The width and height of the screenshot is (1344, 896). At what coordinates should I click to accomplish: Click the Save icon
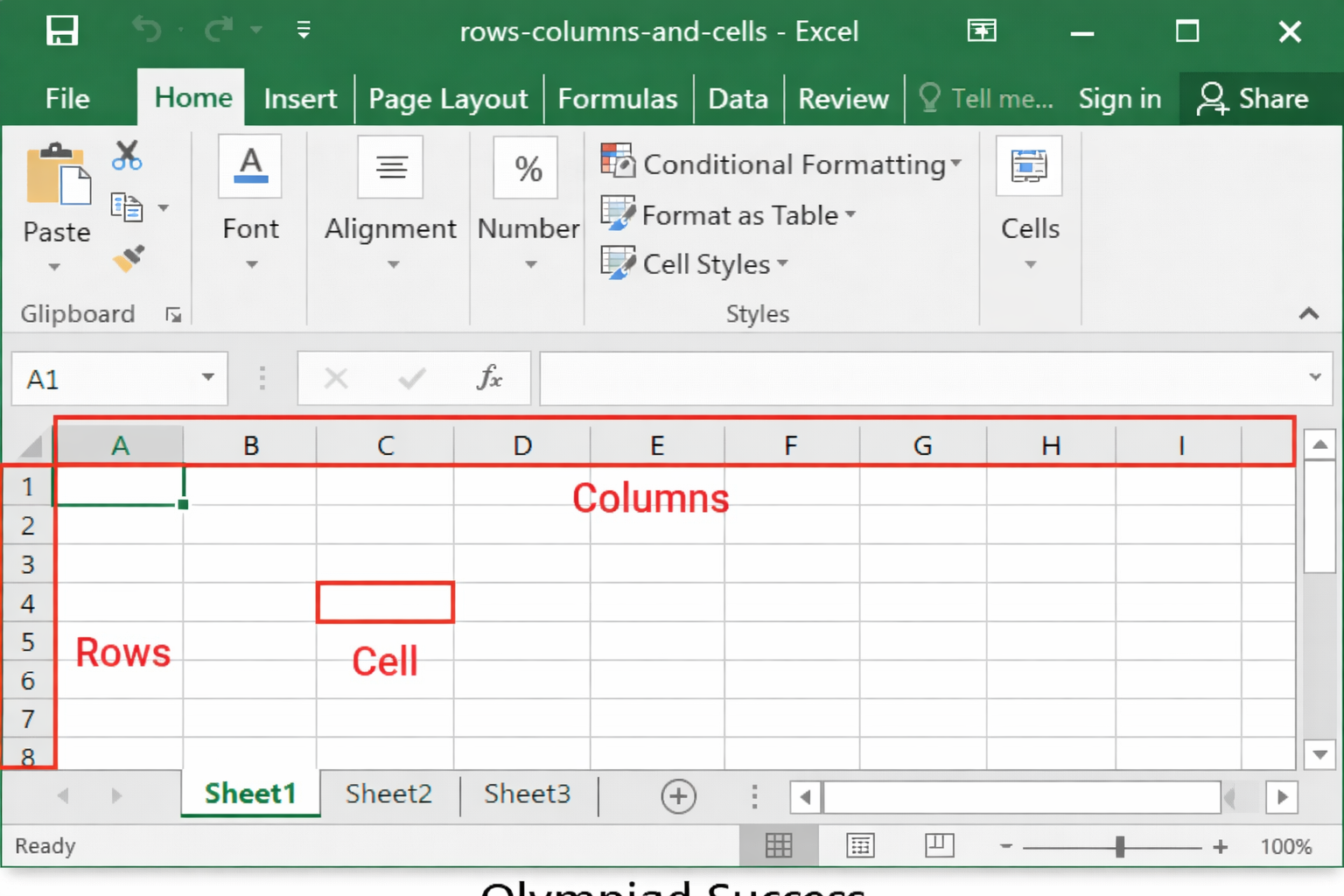61,31
